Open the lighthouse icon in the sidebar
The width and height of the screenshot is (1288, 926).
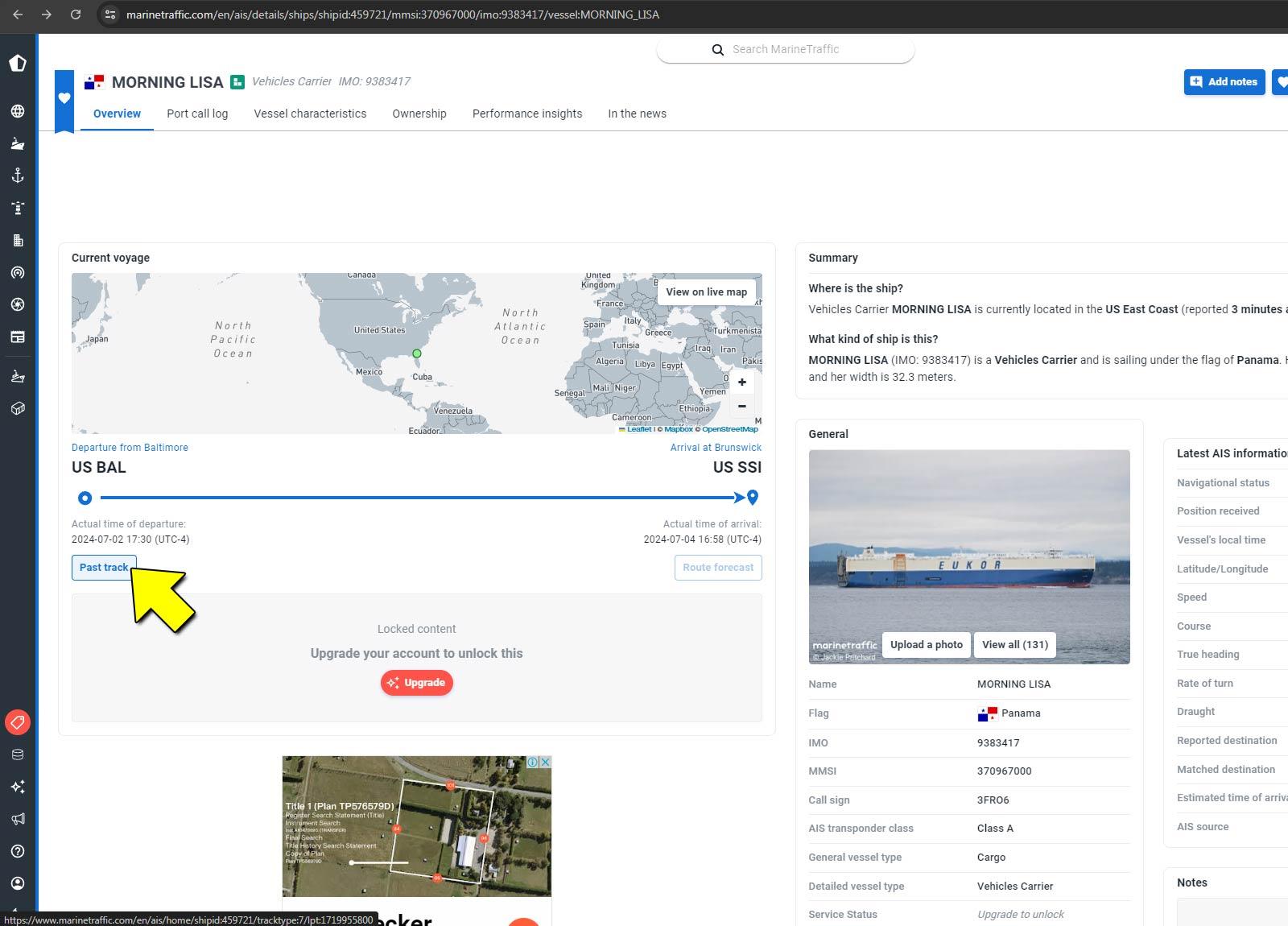18,208
